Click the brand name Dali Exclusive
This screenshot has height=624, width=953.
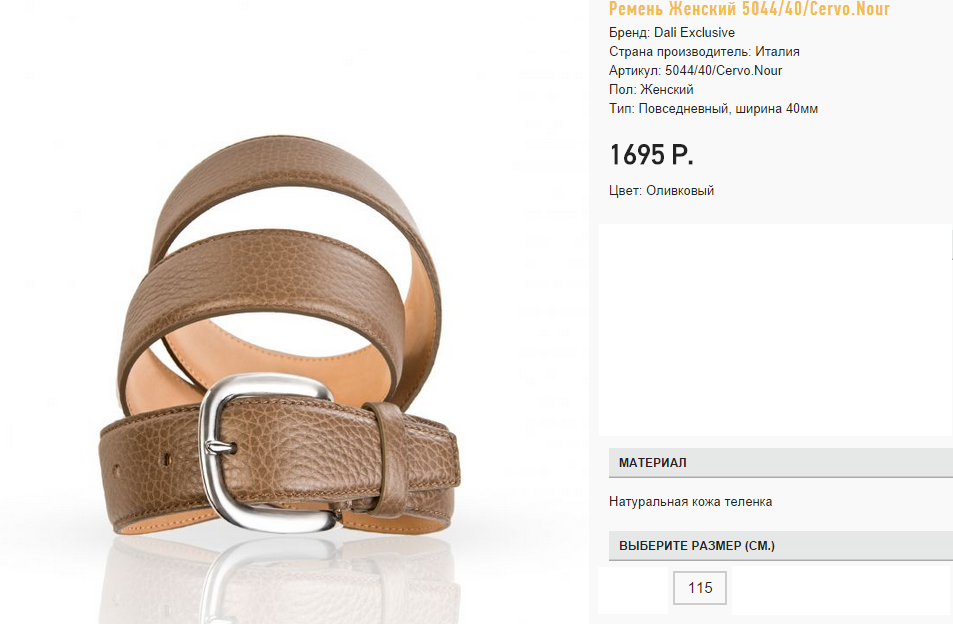tap(694, 32)
